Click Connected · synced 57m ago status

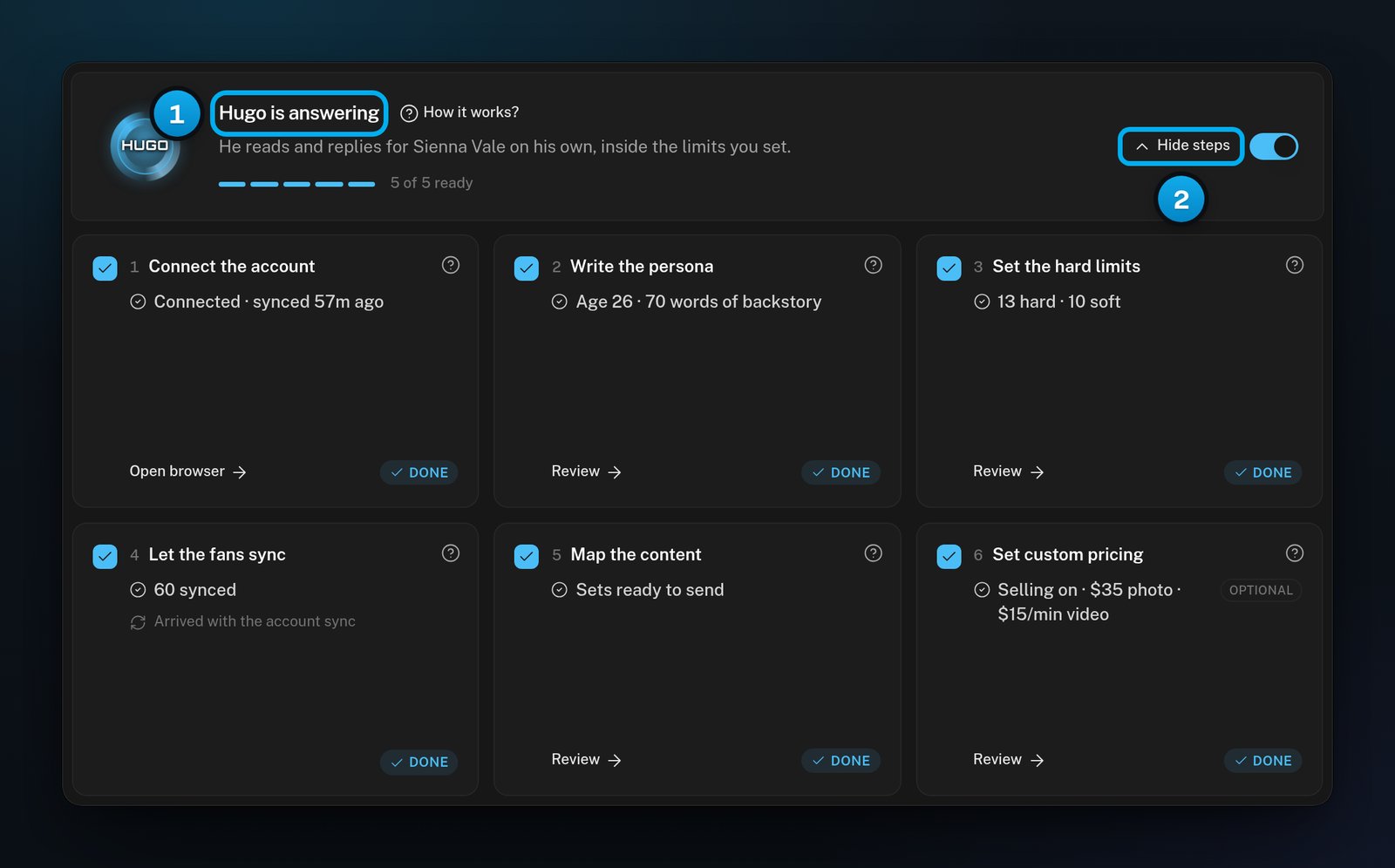coord(269,302)
